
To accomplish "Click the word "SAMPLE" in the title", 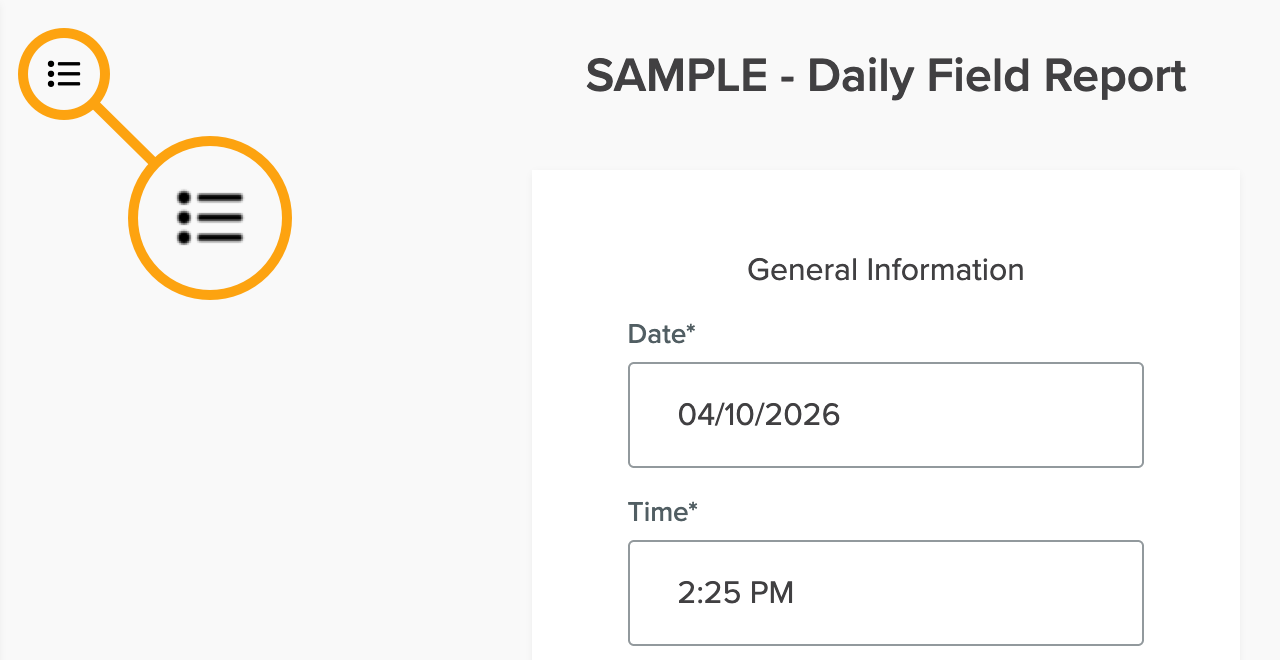I will pyautogui.click(x=676, y=76).
